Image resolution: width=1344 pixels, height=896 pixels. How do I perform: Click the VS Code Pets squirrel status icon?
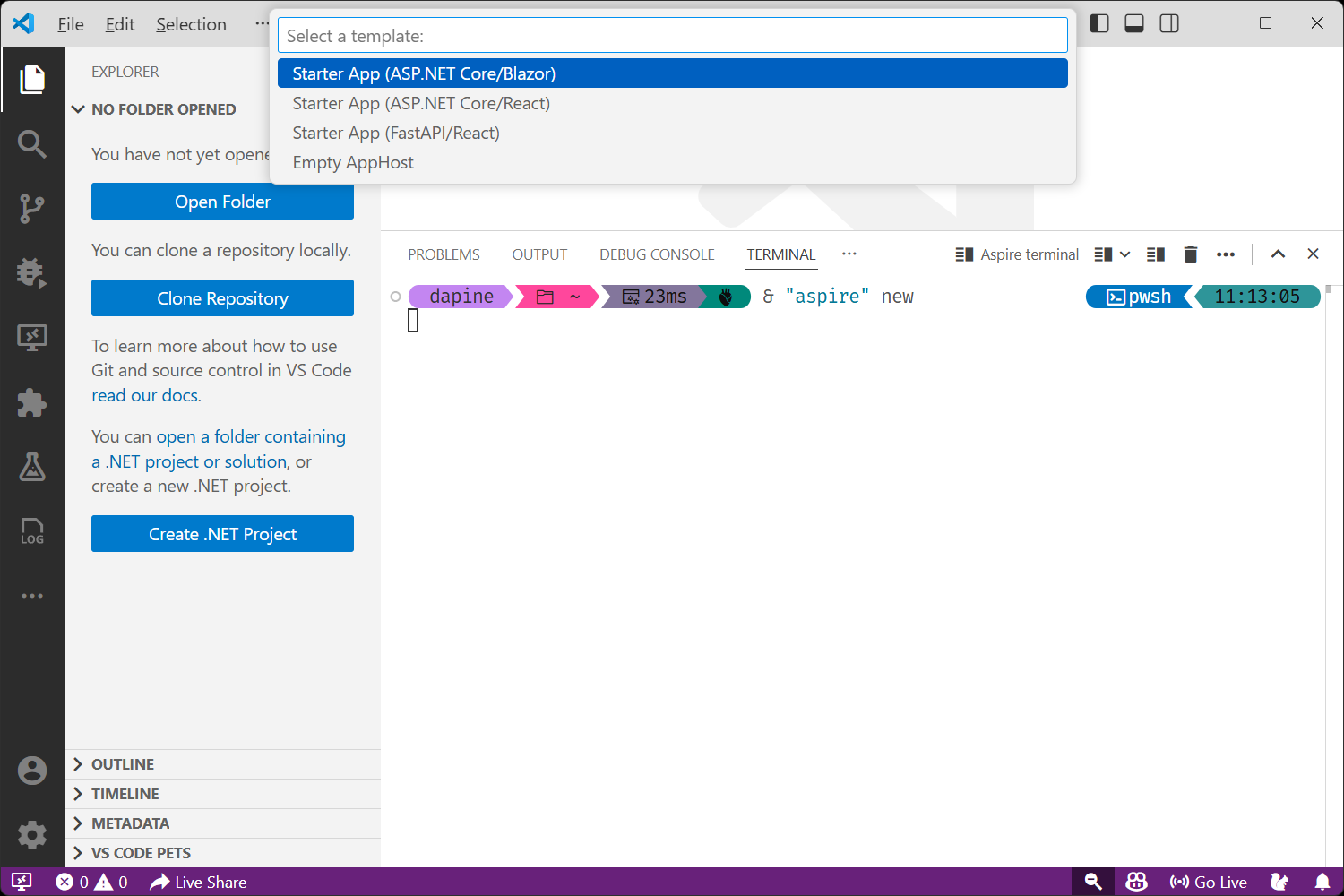tap(1279, 882)
